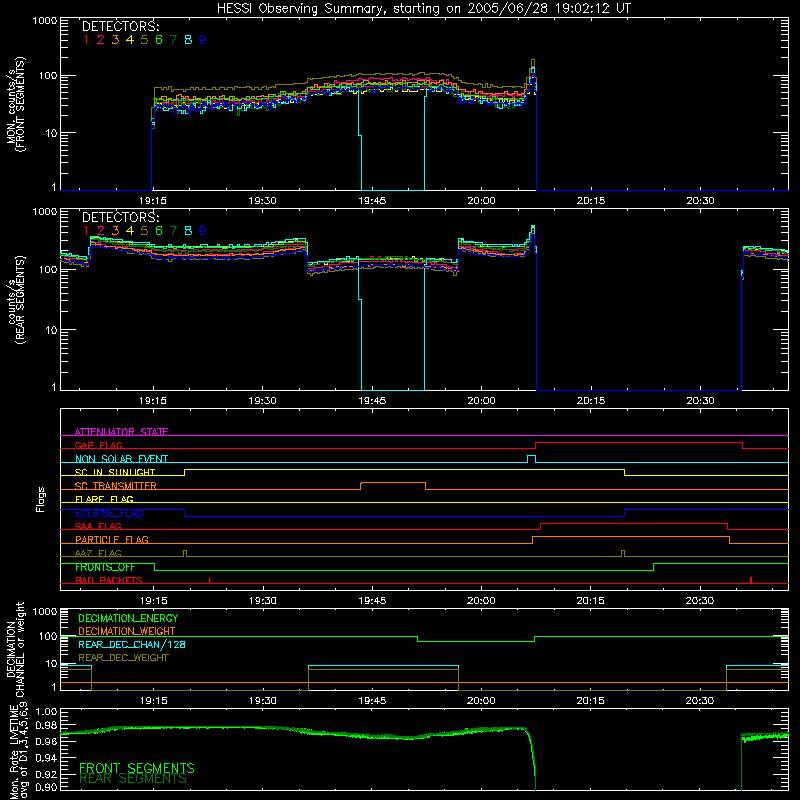
Task: Click the 19:45 tick under the front segments plot
Action: pos(372,201)
